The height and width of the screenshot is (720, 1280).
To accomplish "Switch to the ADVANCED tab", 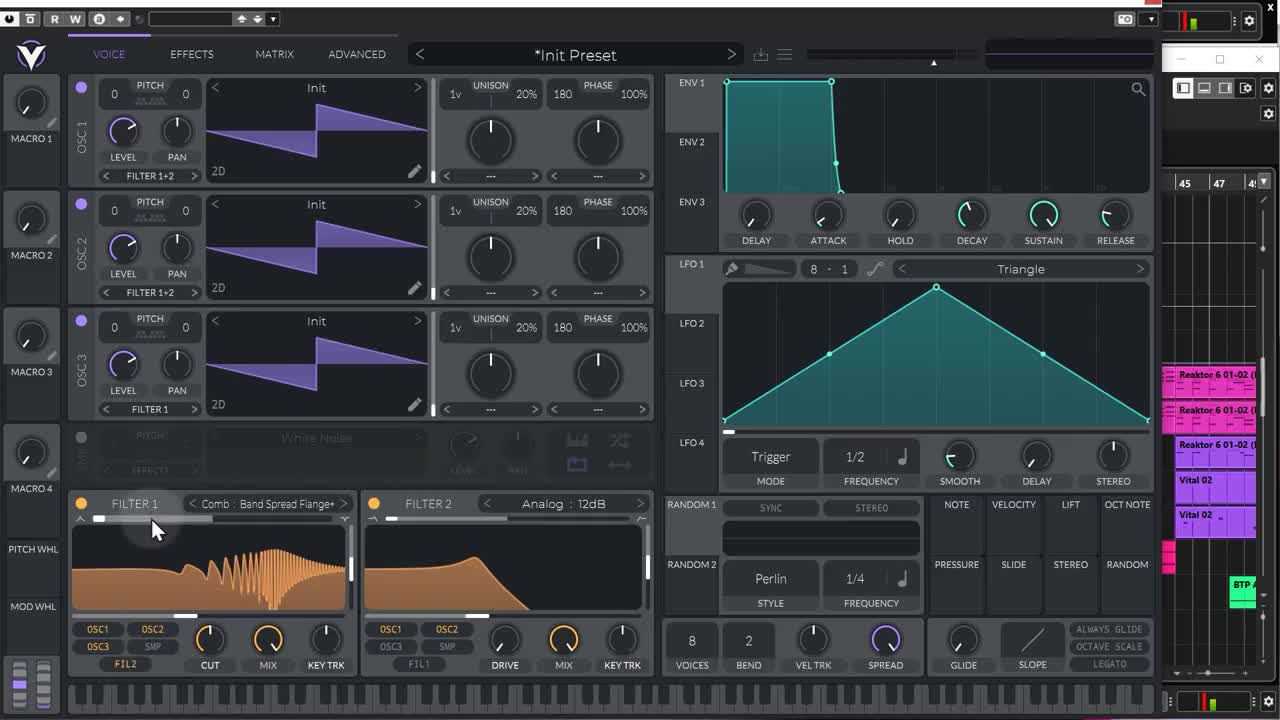I will coord(357,54).
